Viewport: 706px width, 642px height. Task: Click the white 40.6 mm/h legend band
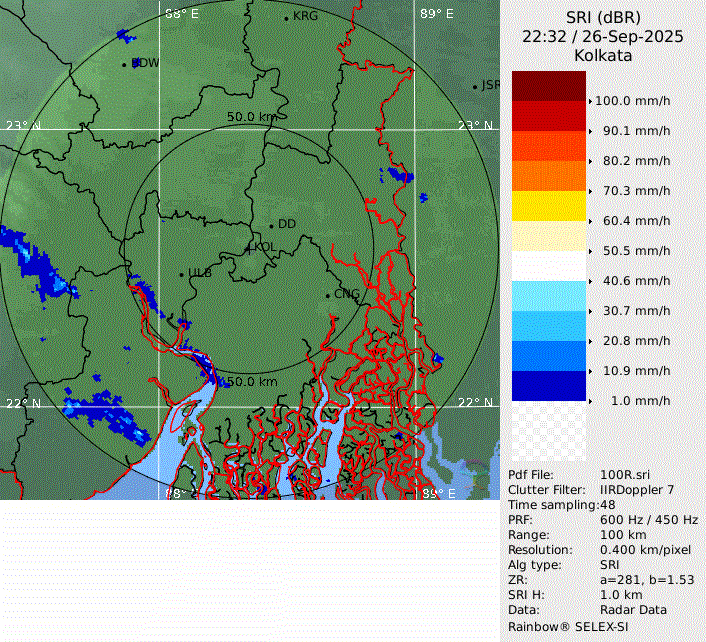click(x=548, y=266)
